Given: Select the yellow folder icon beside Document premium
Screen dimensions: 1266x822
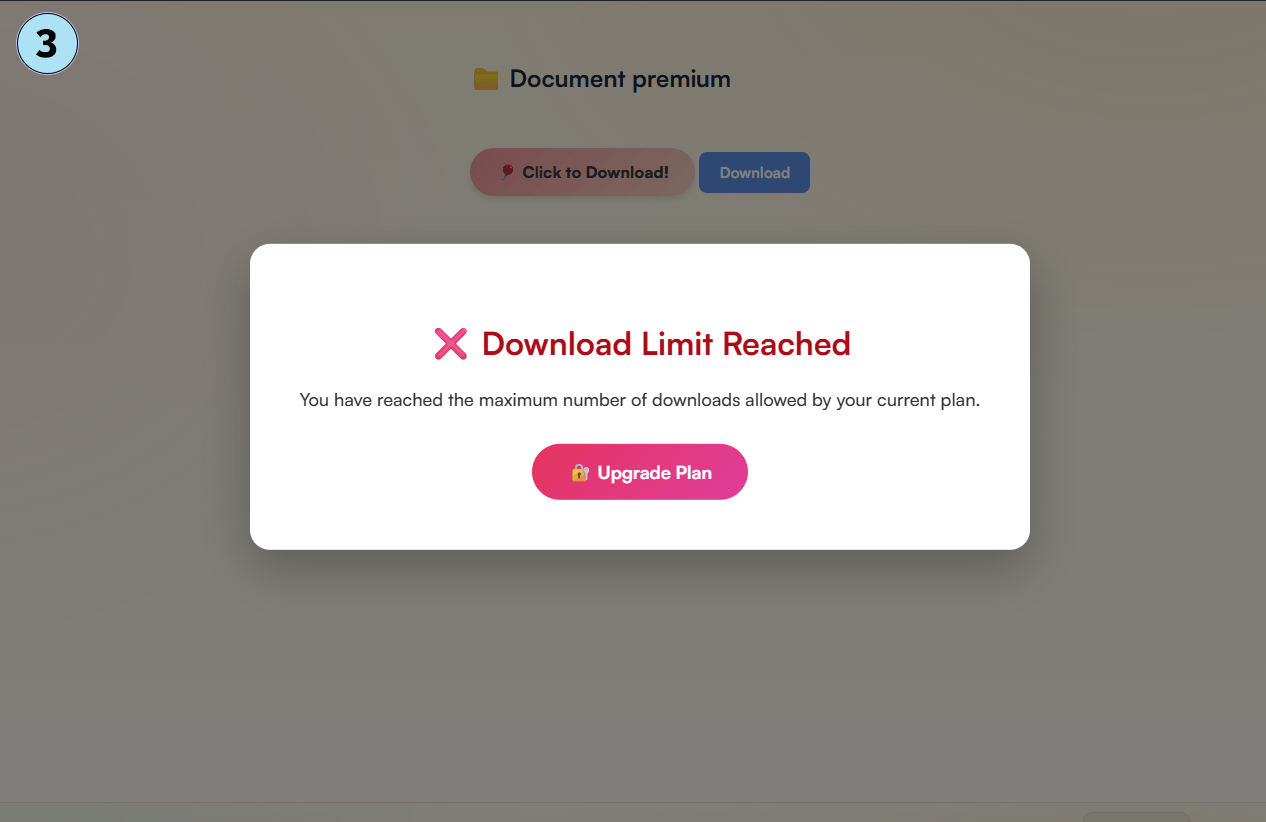Looking at the screenshot, I should pyautogui.click(x=486, y=79).
